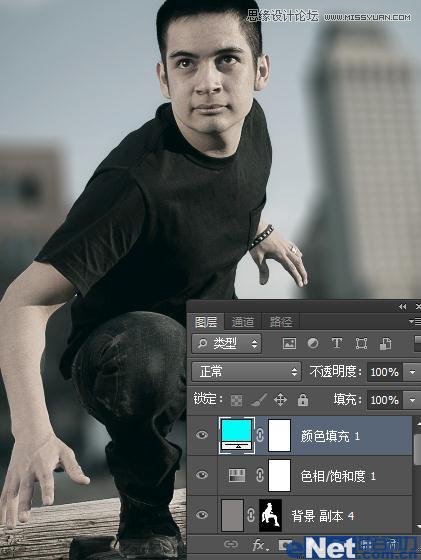Collapse the panel with double-arrow icon
The image size is (421, 560).
[x=402, y=306]
